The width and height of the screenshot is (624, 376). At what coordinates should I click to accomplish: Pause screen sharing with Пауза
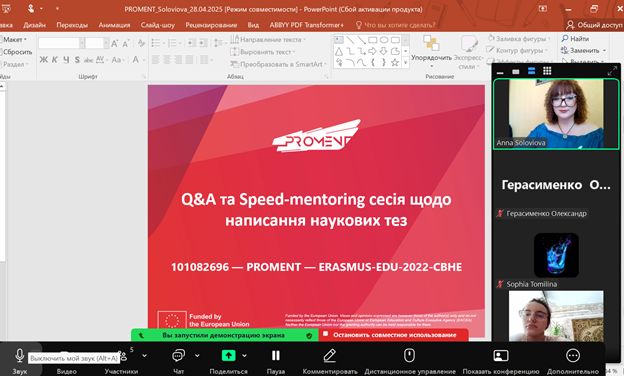[275, 355]
